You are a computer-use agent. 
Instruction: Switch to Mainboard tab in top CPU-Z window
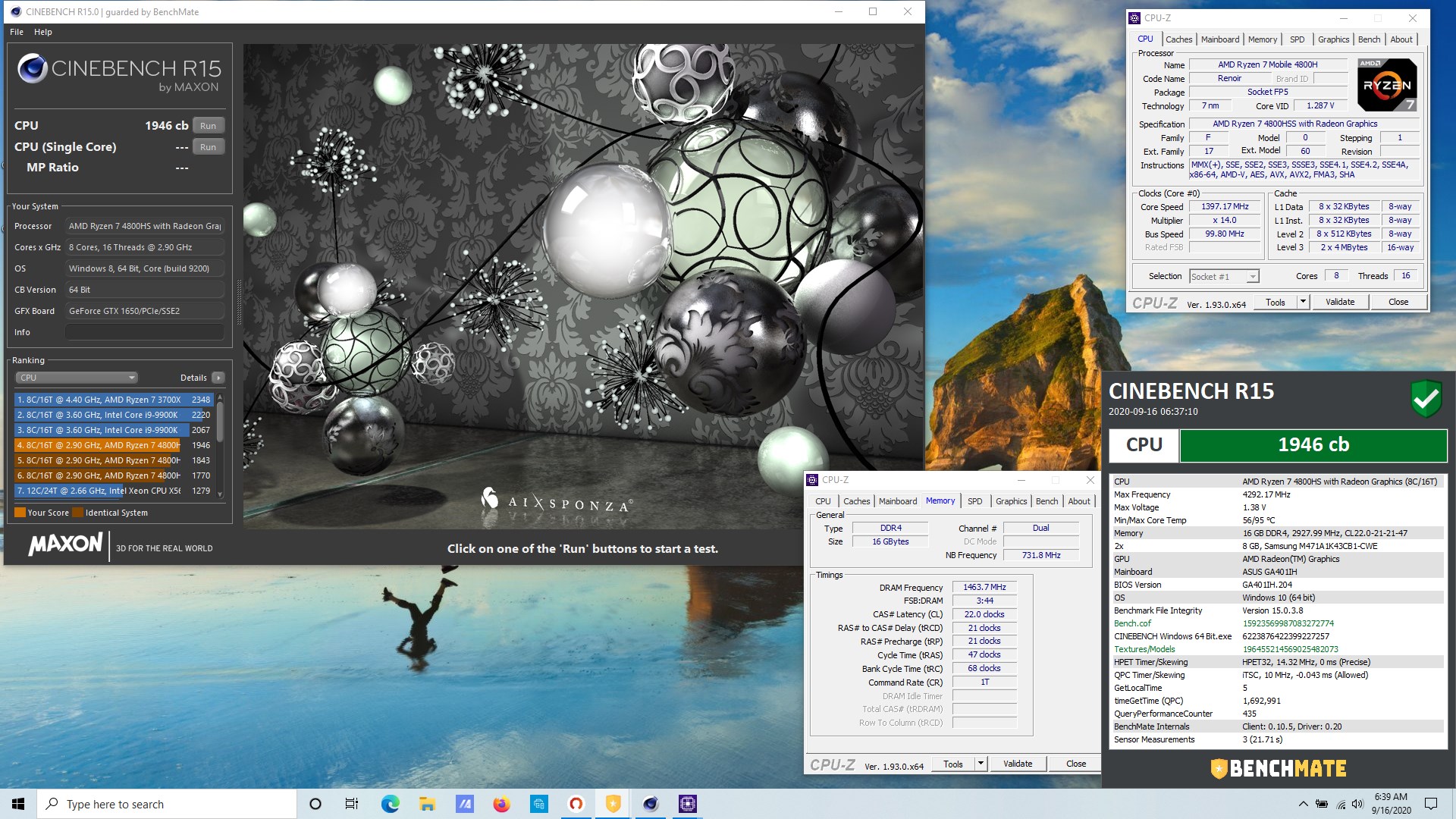(x=1220, y=39)
